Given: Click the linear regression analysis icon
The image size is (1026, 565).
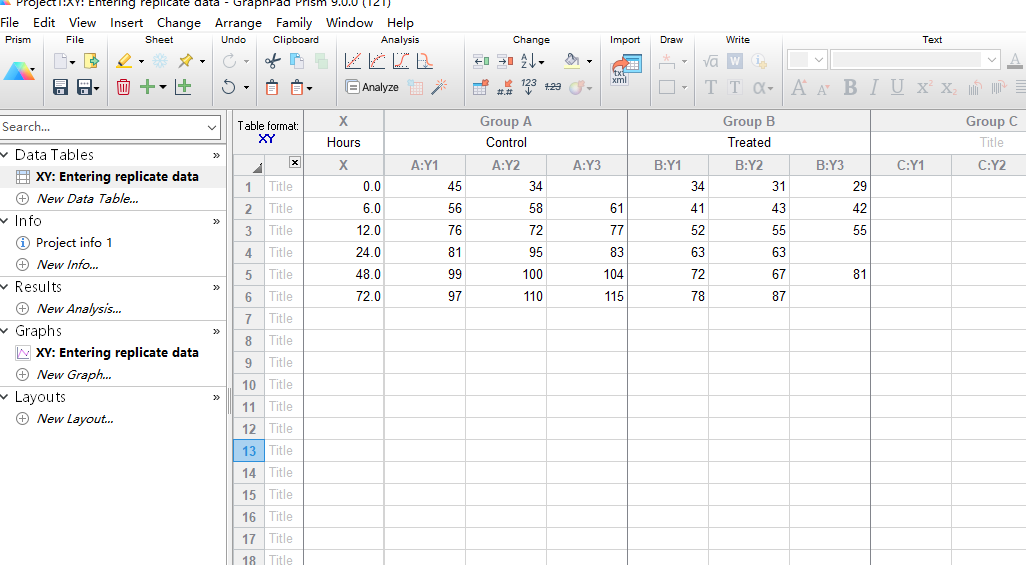Looking at the screenshot, I should pos(353,61).
